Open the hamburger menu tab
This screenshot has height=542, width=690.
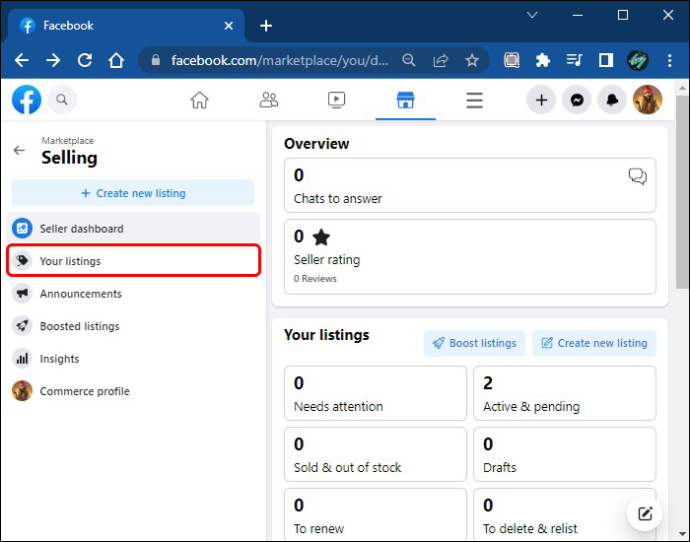(x=474, y=100)
